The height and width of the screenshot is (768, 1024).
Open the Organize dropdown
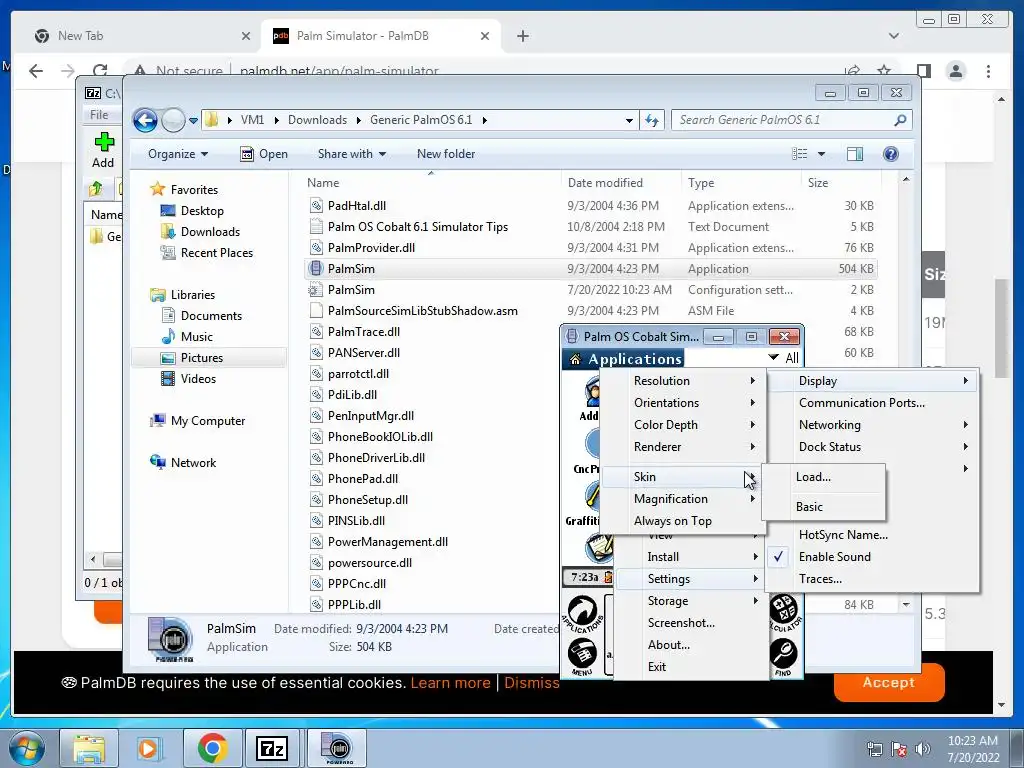coord(178,154)
